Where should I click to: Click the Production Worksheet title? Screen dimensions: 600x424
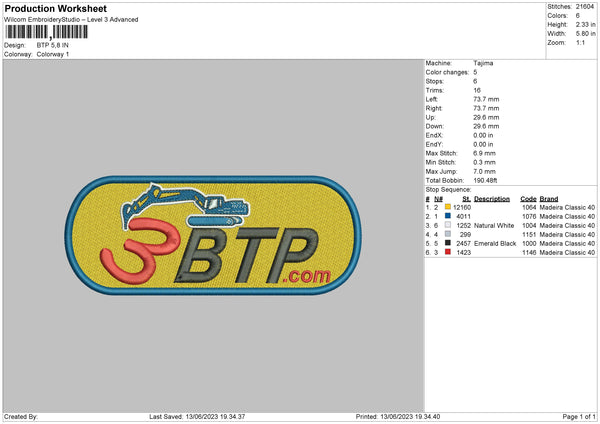click(x=55, y=8)
